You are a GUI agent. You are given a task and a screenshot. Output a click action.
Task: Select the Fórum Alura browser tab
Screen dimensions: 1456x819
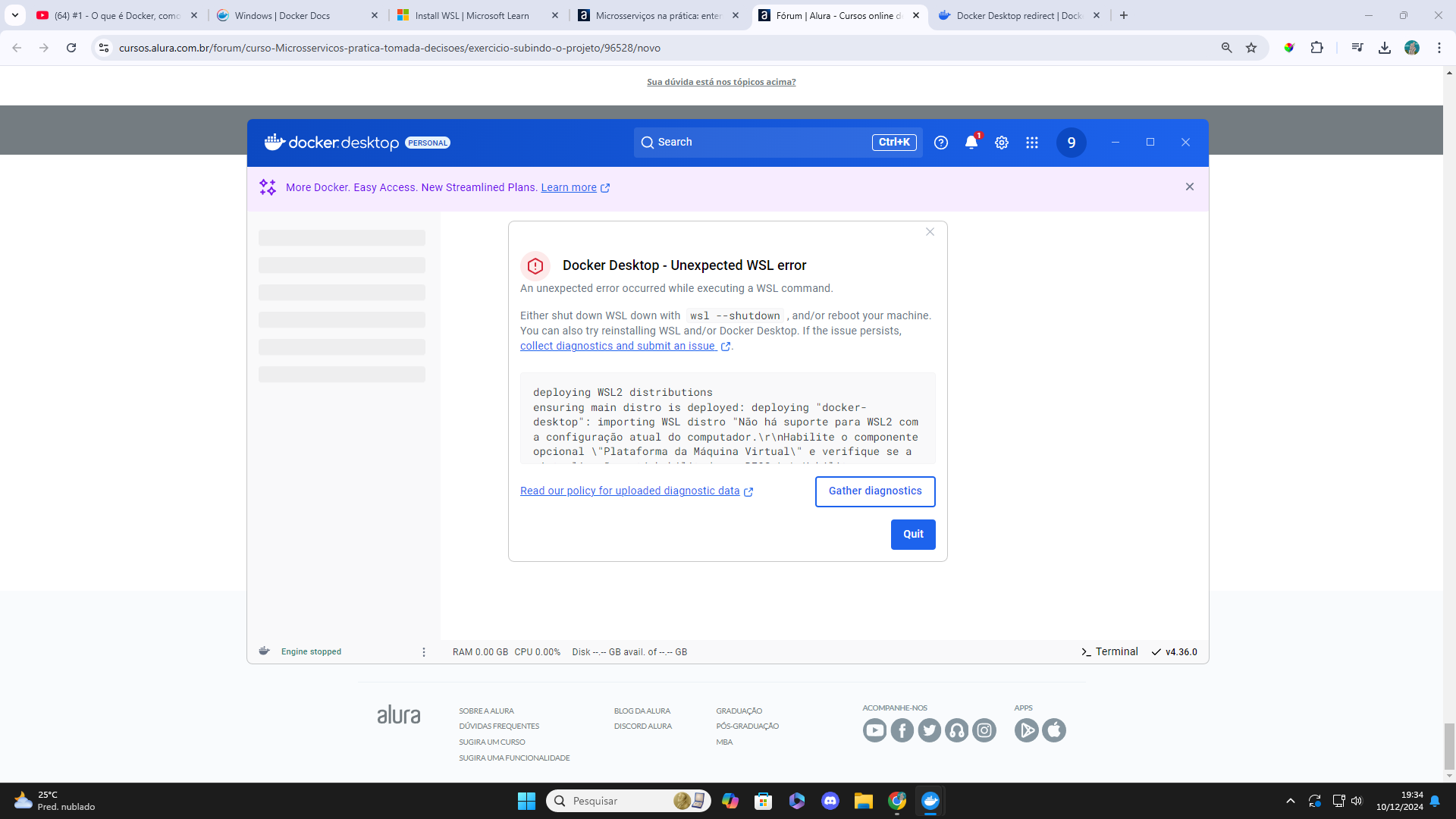coord(839,15)
